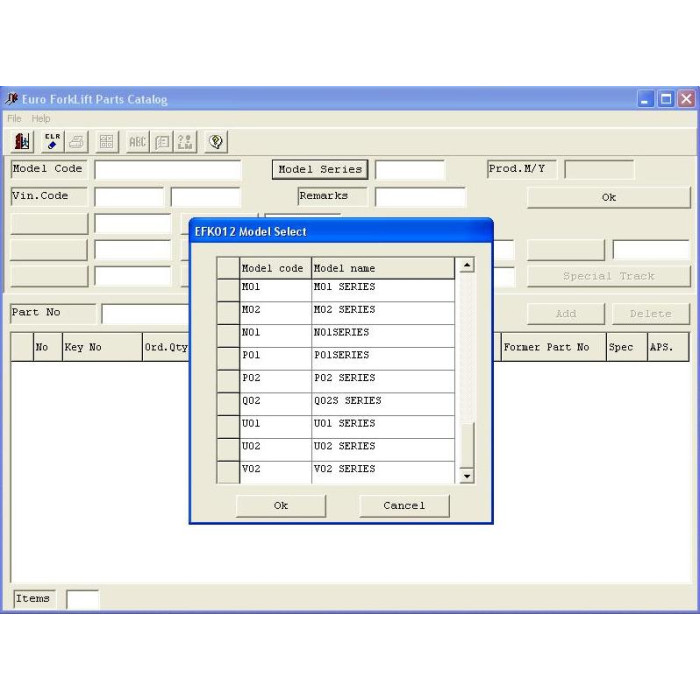
Task: Click the ABC toolbar icon
Action: point(138,142)
